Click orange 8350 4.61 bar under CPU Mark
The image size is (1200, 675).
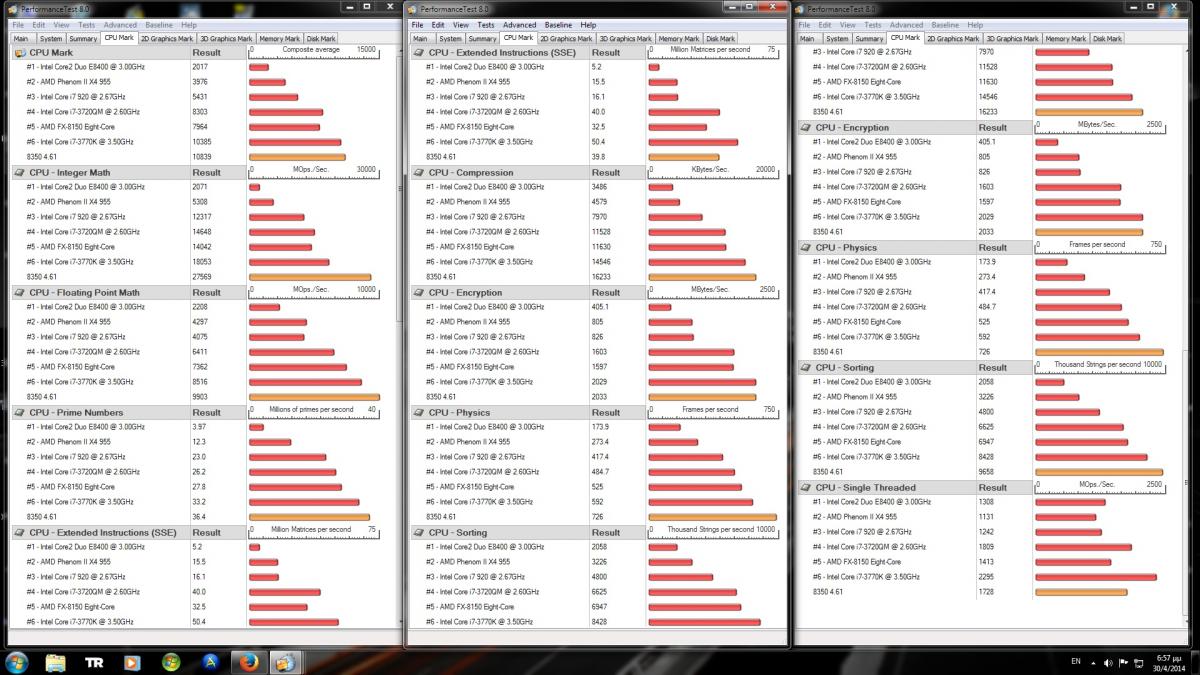click(296, 157)
